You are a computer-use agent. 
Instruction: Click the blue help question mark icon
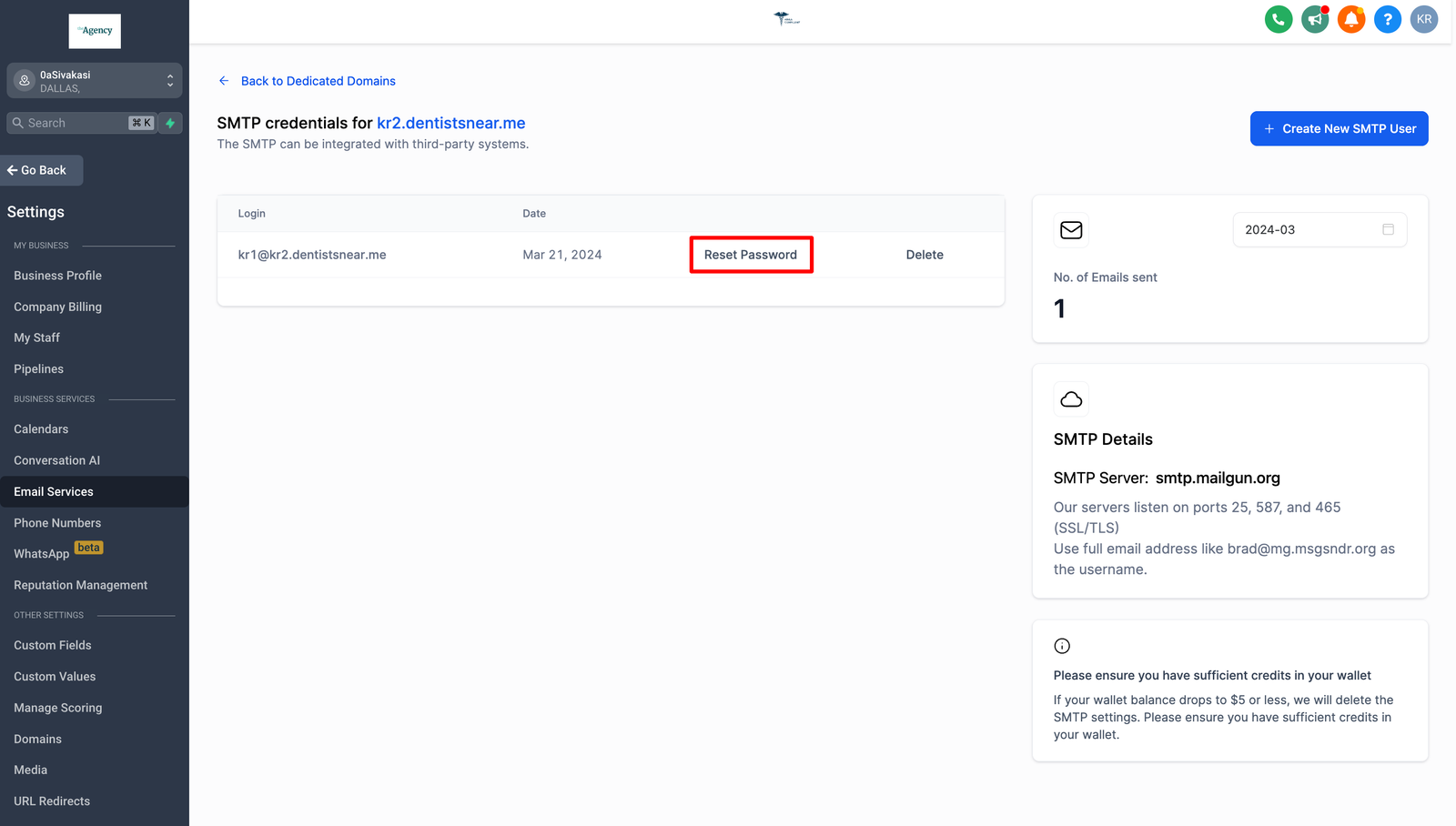click(x=1388, y=19)
